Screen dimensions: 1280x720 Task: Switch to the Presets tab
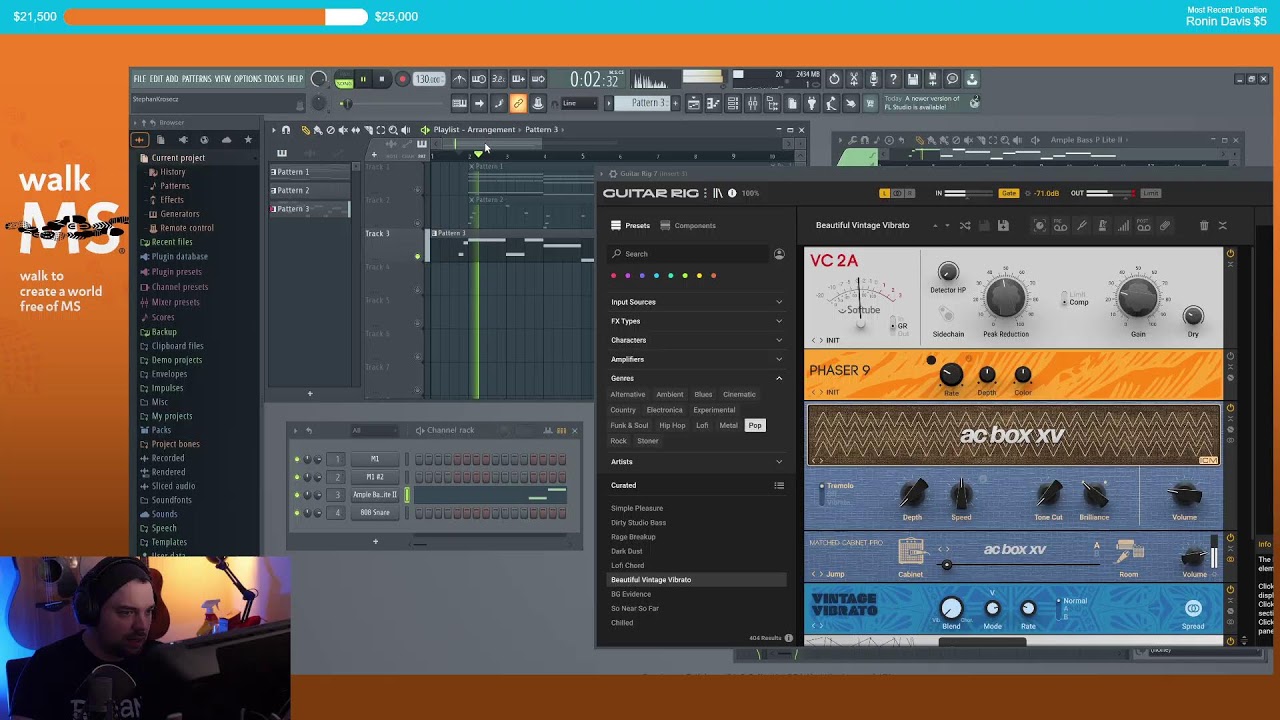coord(631,226)
